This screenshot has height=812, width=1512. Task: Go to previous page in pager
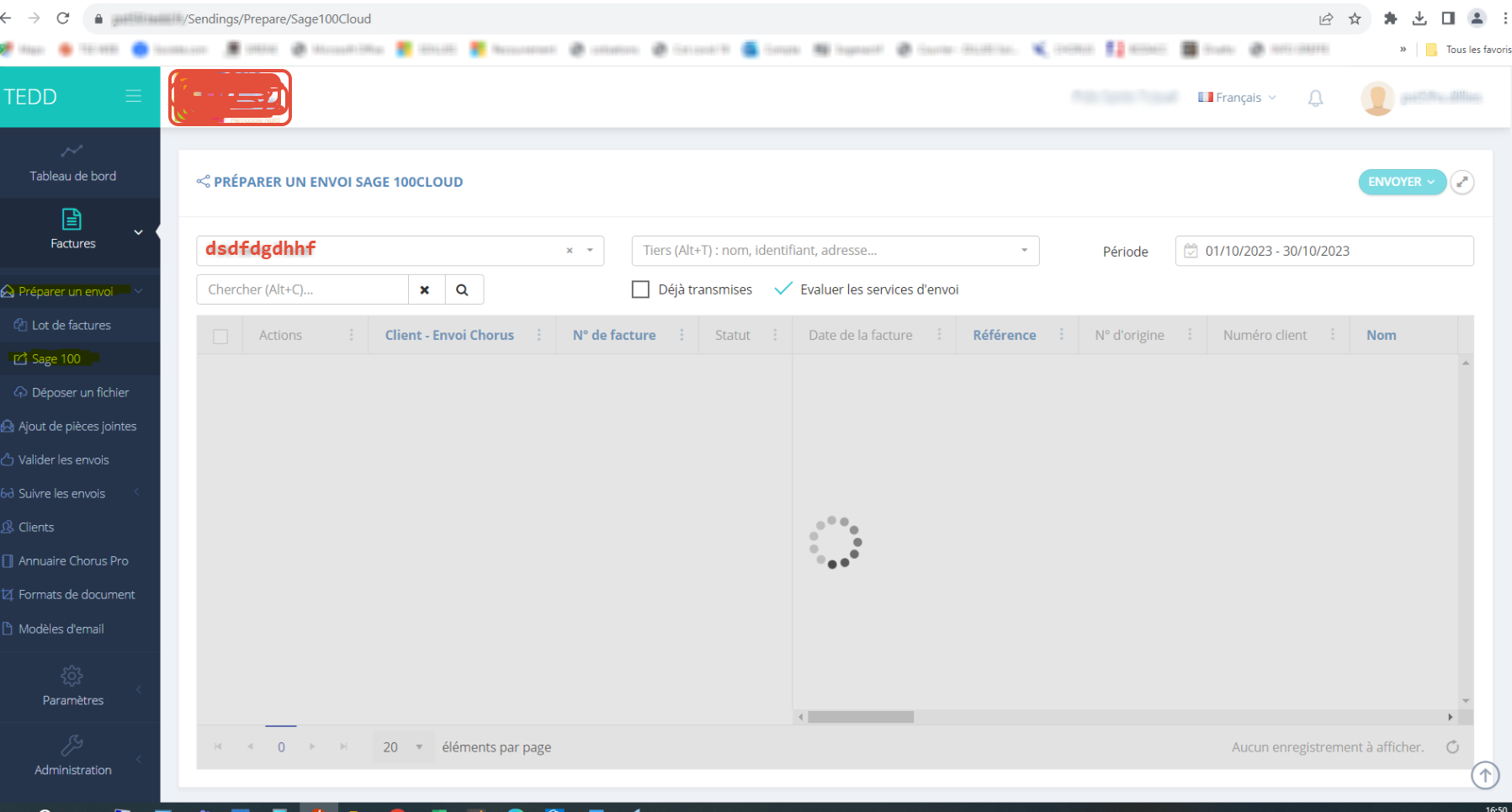[x=250, y=746]
